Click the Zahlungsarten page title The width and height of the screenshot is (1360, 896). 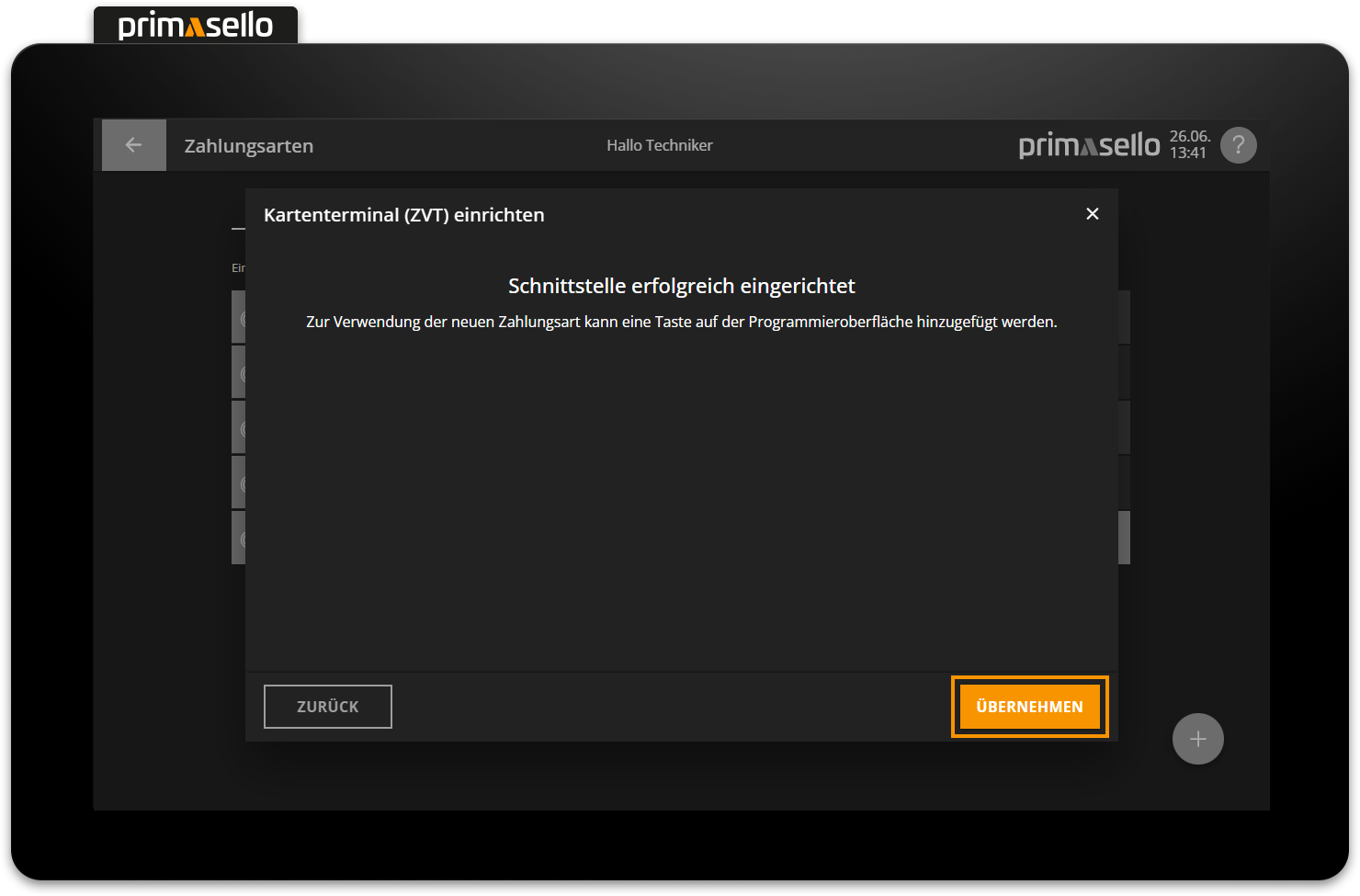[x=249, y=146]
